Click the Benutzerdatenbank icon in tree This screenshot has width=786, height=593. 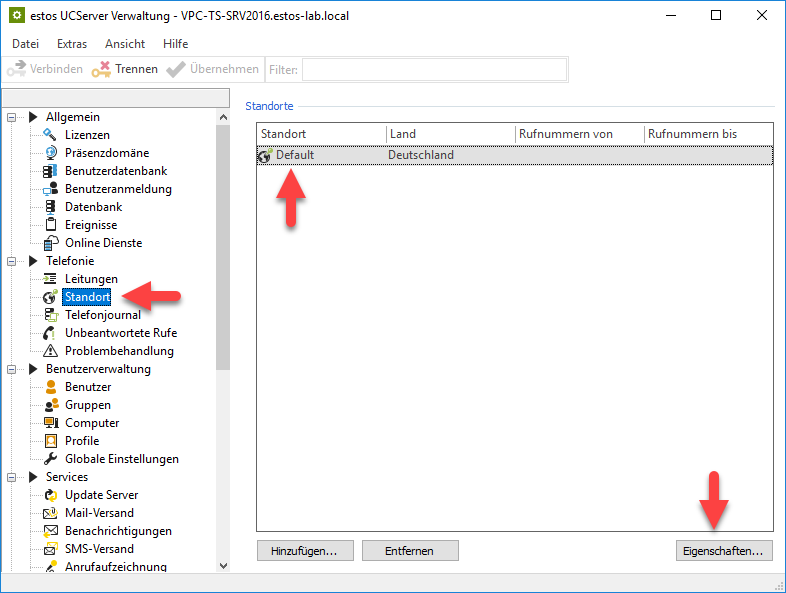(50, 171)
